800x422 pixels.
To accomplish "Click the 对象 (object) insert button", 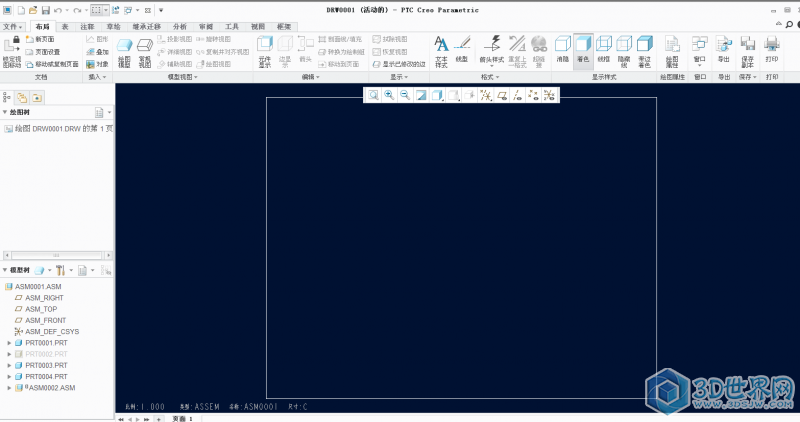I will 97,64.
